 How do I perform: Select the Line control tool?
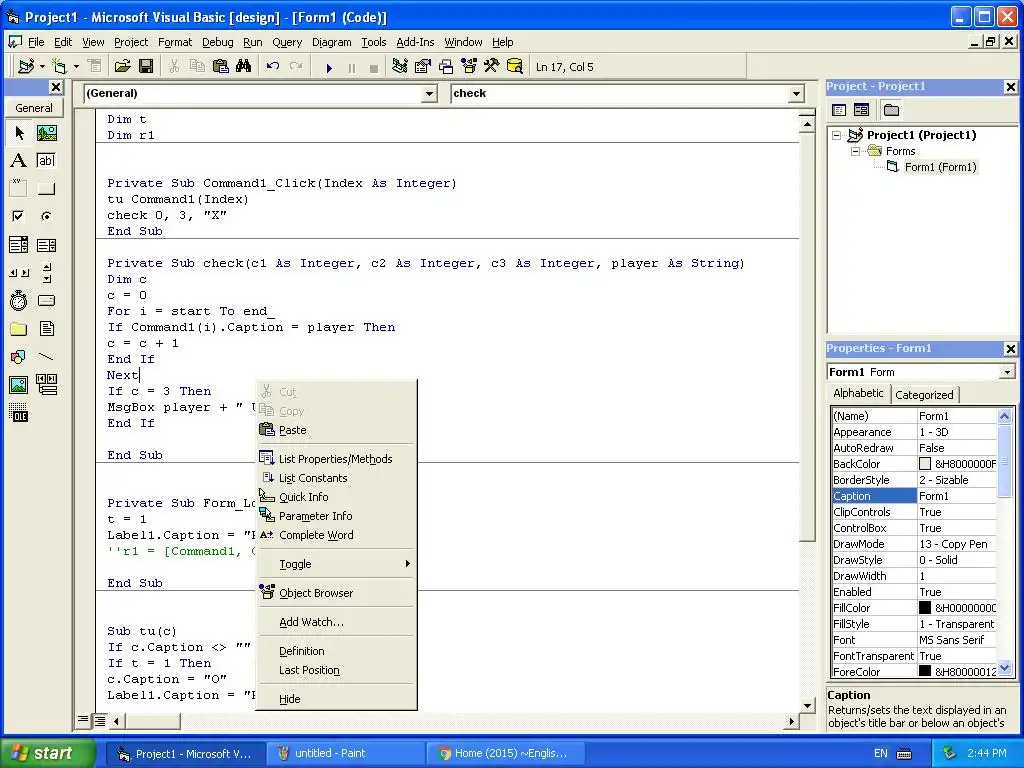tap(46, 357)
